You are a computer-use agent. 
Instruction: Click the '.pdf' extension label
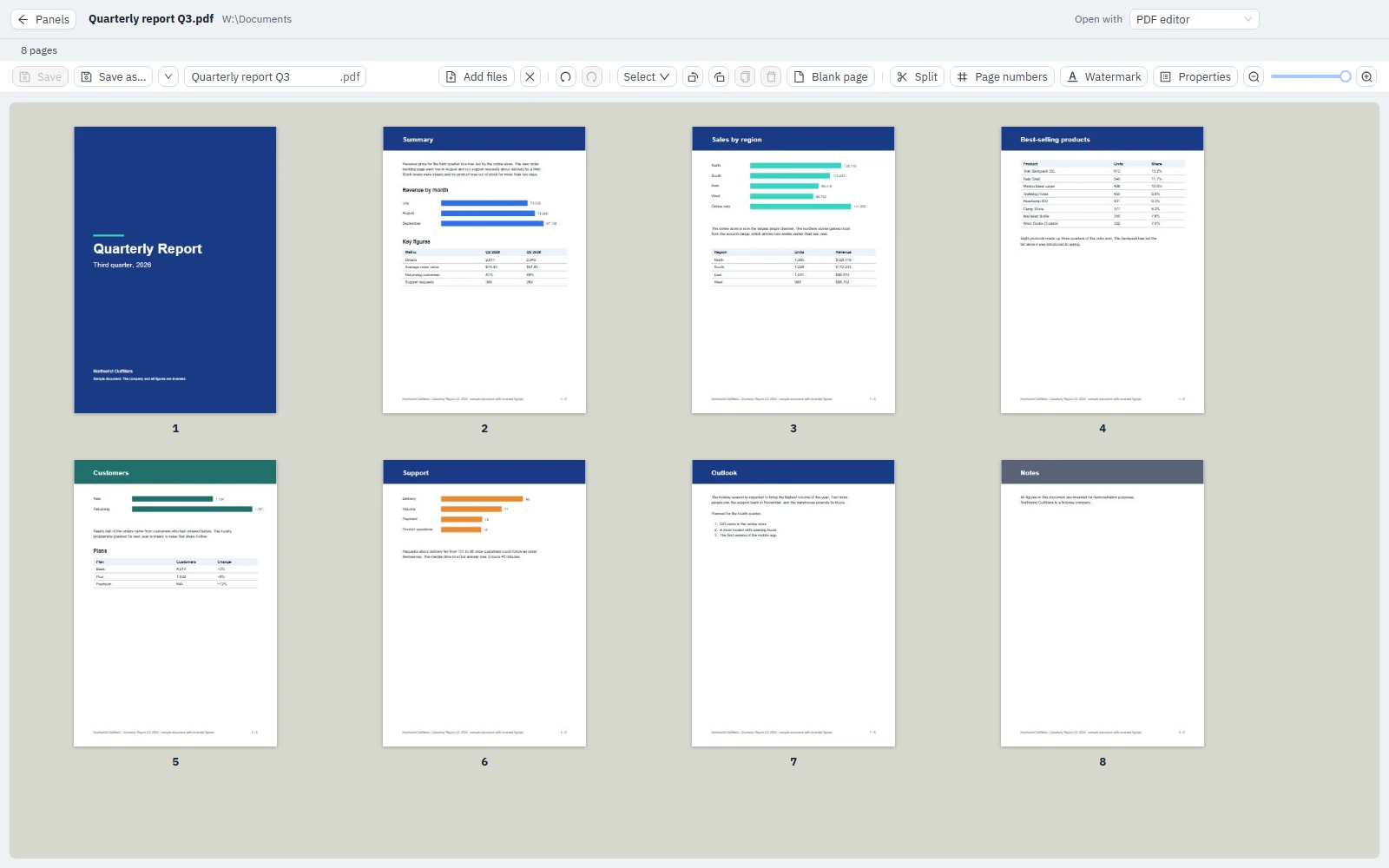pos(350,76)
